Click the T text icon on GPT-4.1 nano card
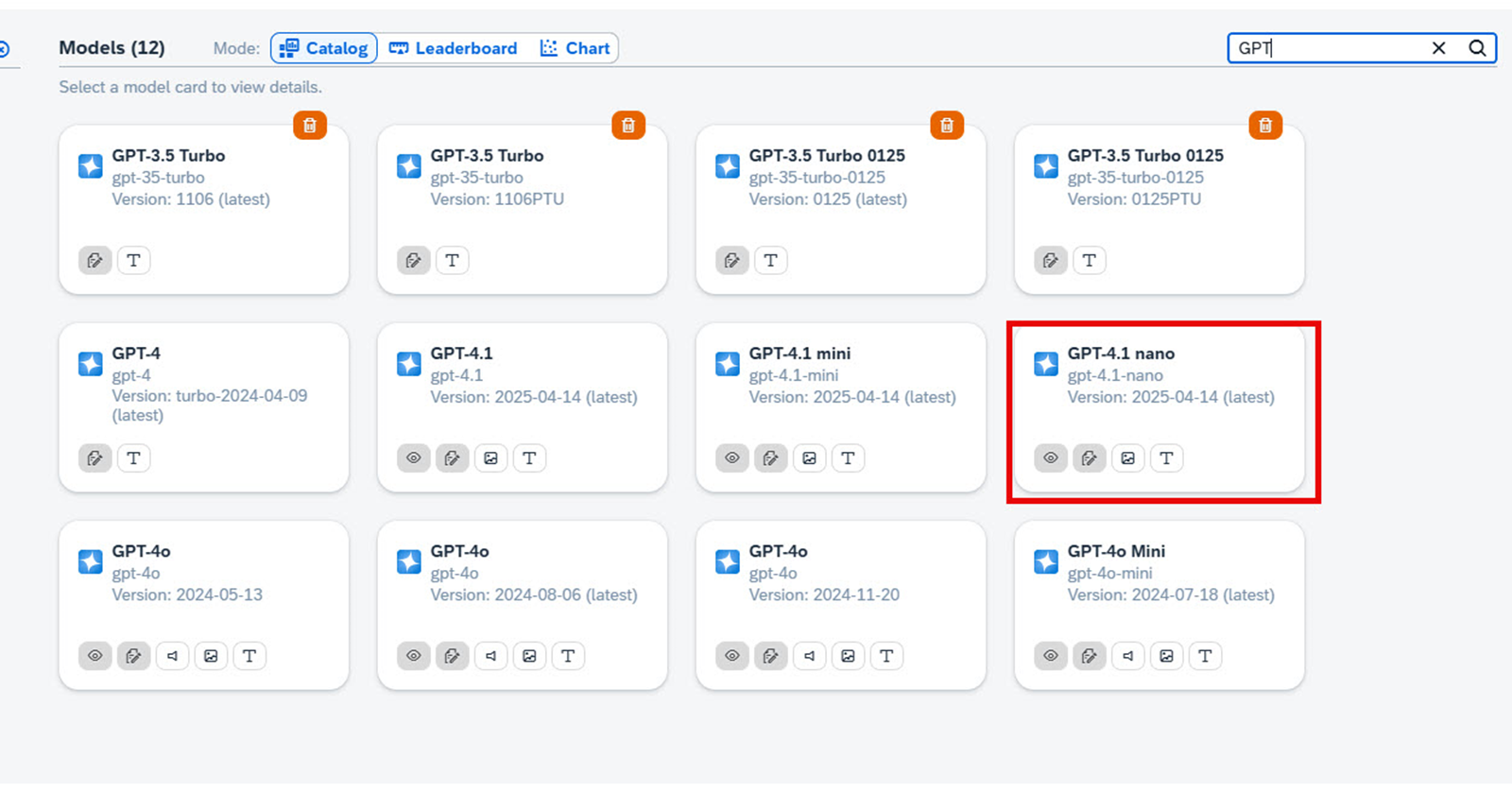Image resolution: width=1512 pixels, height=793 pixels. [x=1166, y=458]
